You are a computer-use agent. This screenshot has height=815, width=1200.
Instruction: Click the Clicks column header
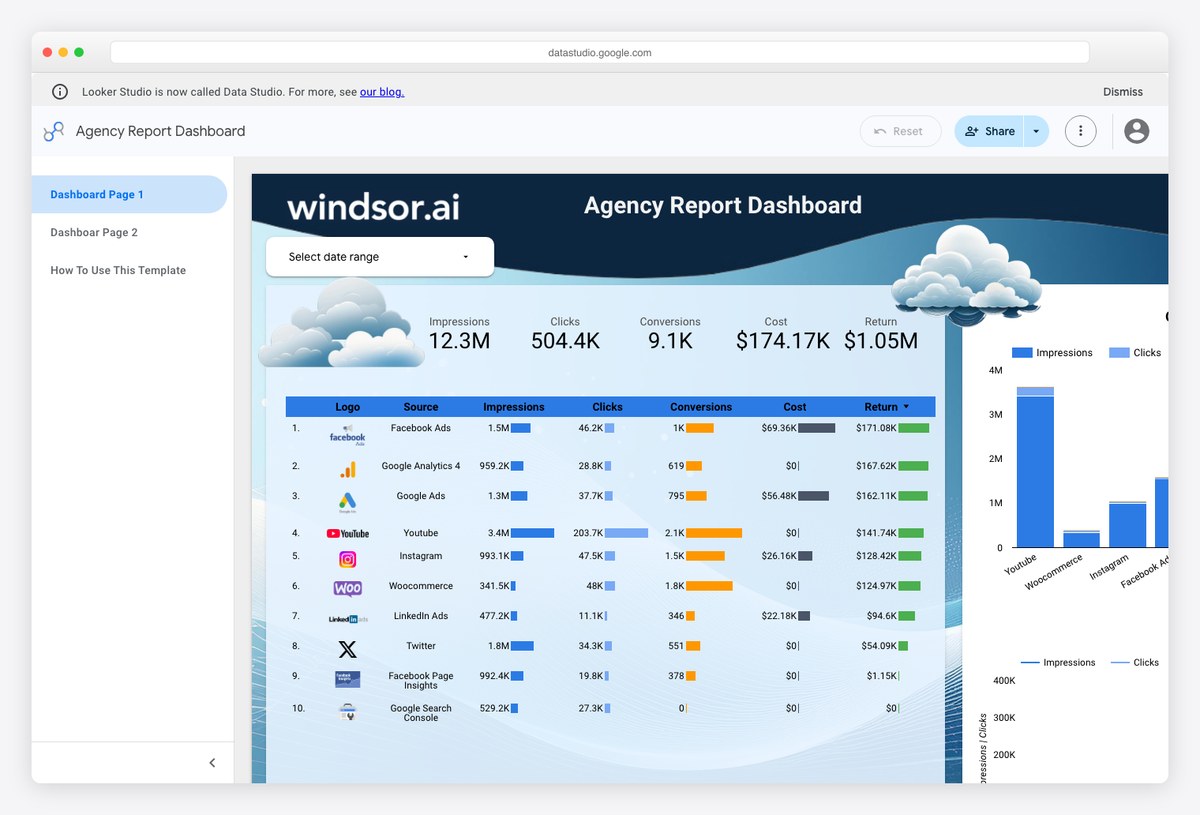607,407
